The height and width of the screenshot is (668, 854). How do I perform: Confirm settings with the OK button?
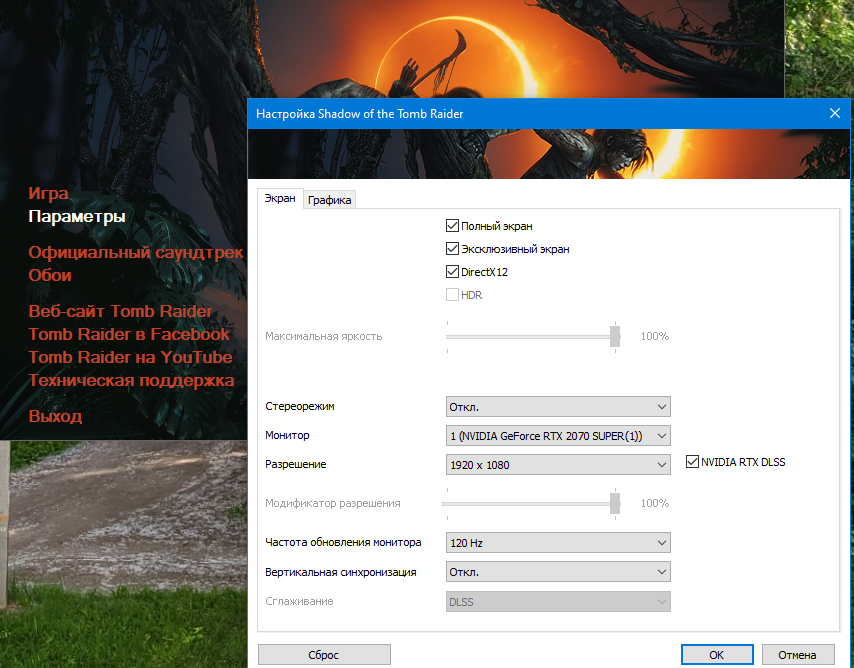pos(717,654)
